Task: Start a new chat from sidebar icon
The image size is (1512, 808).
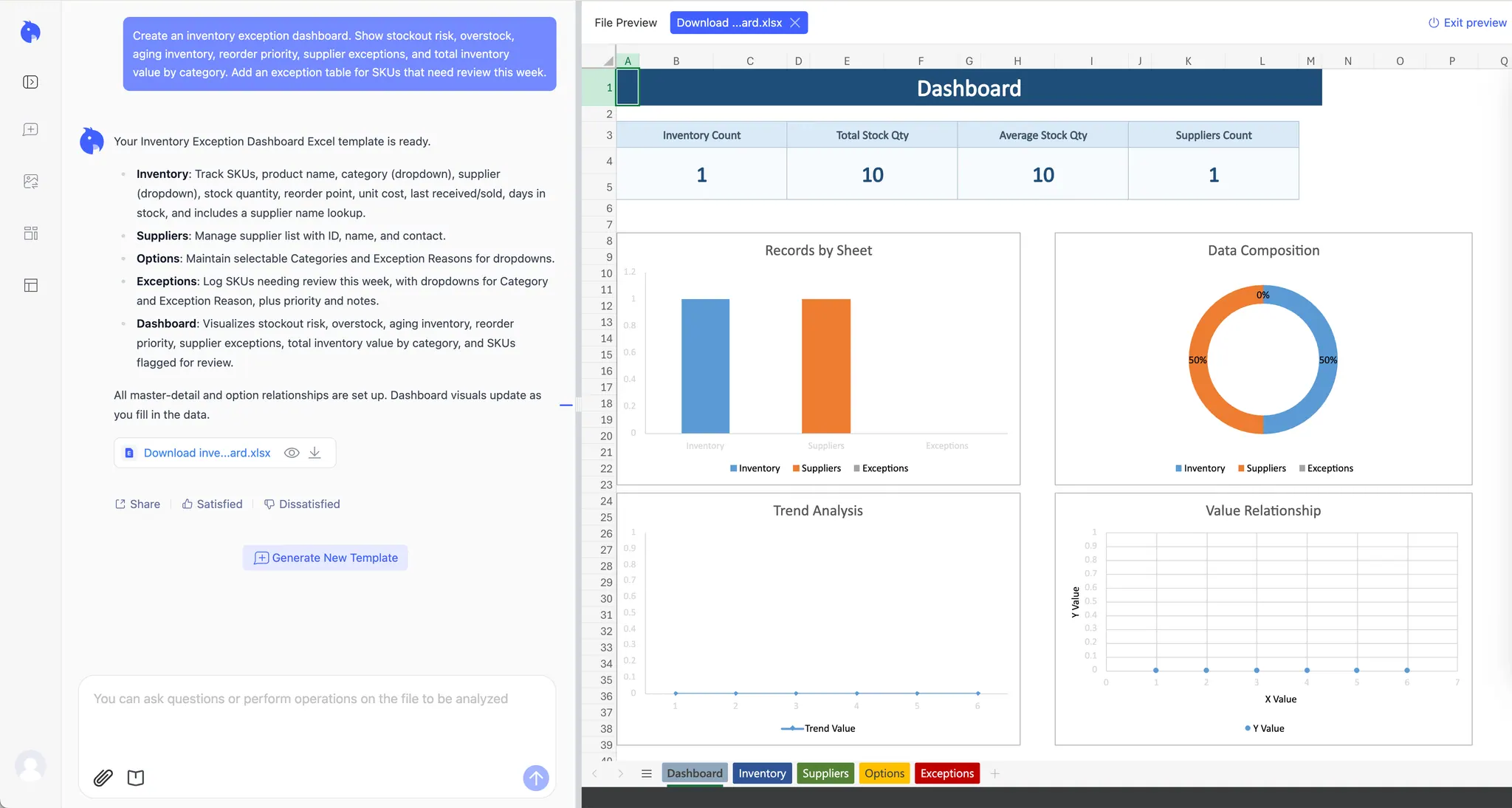Action: 30,129
